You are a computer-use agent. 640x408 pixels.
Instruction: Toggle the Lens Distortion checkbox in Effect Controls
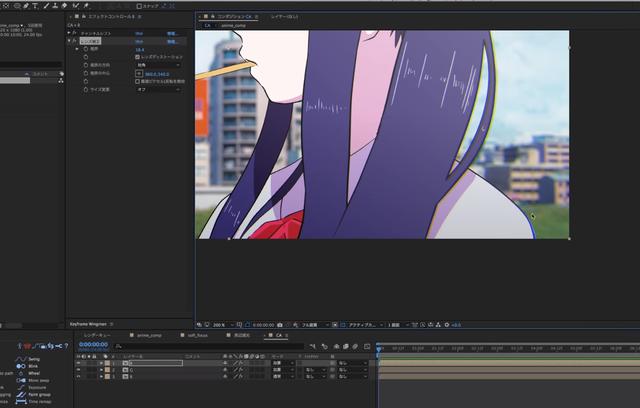(138, 57)
